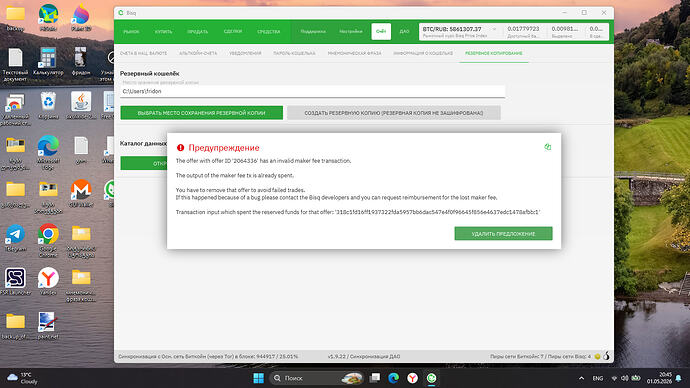
Task: Open the Microsoft Edge desktop shortcut
Action: click(48, 153)
